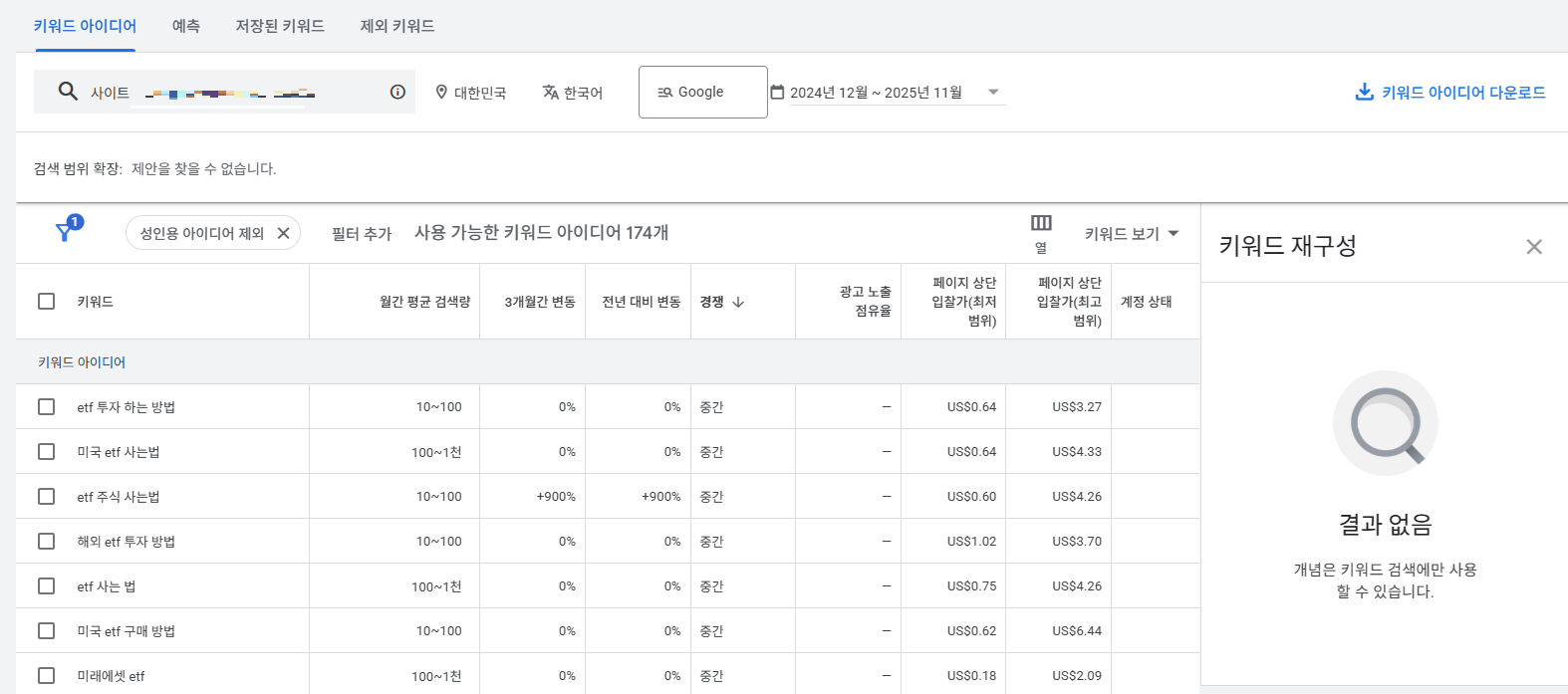1568x694 pixels.
Task: Check the '미국 etf 구매 방법' row
Action: (x=46, y=630)
